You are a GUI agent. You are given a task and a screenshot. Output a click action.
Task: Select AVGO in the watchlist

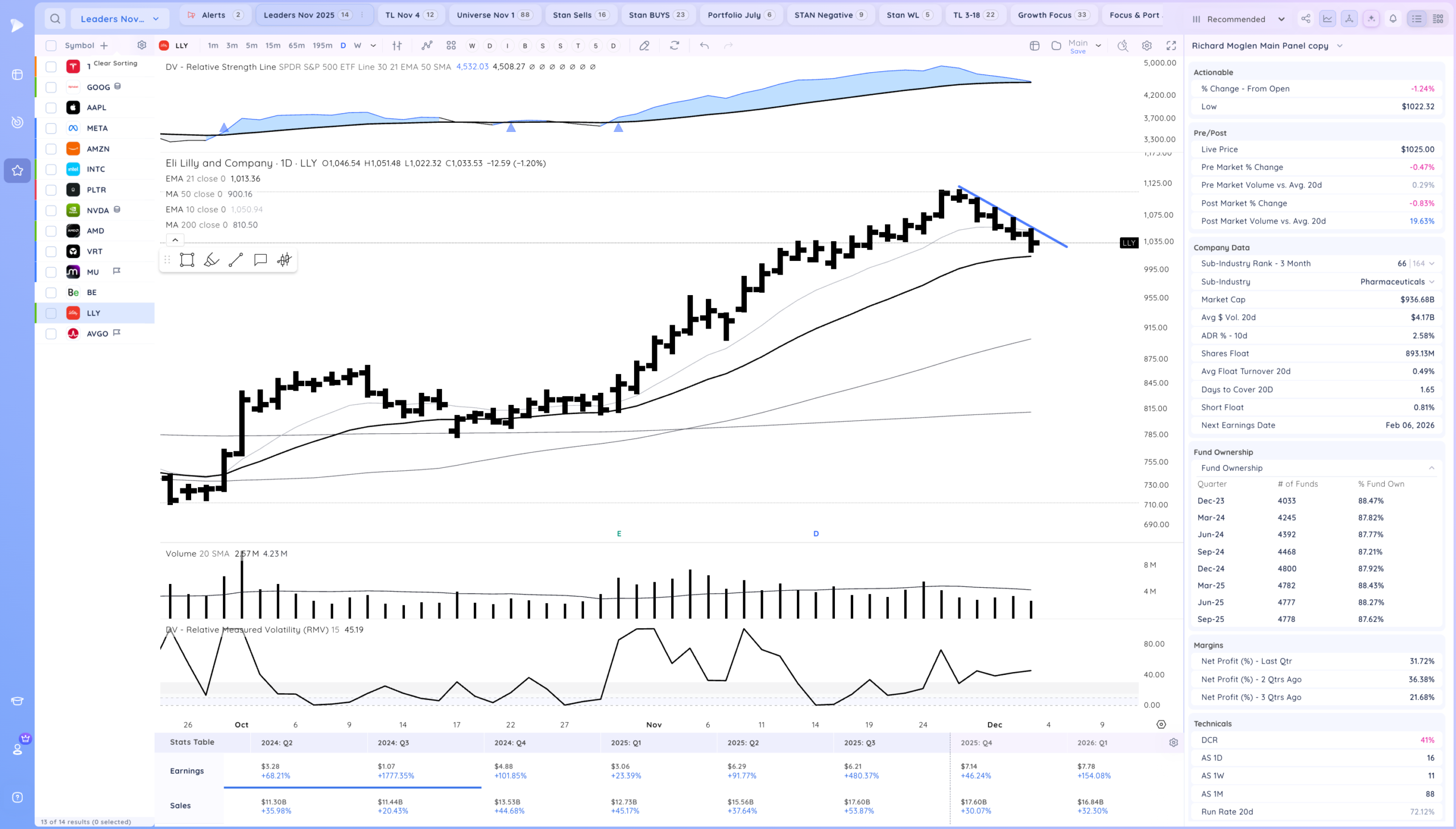(97, 334)
